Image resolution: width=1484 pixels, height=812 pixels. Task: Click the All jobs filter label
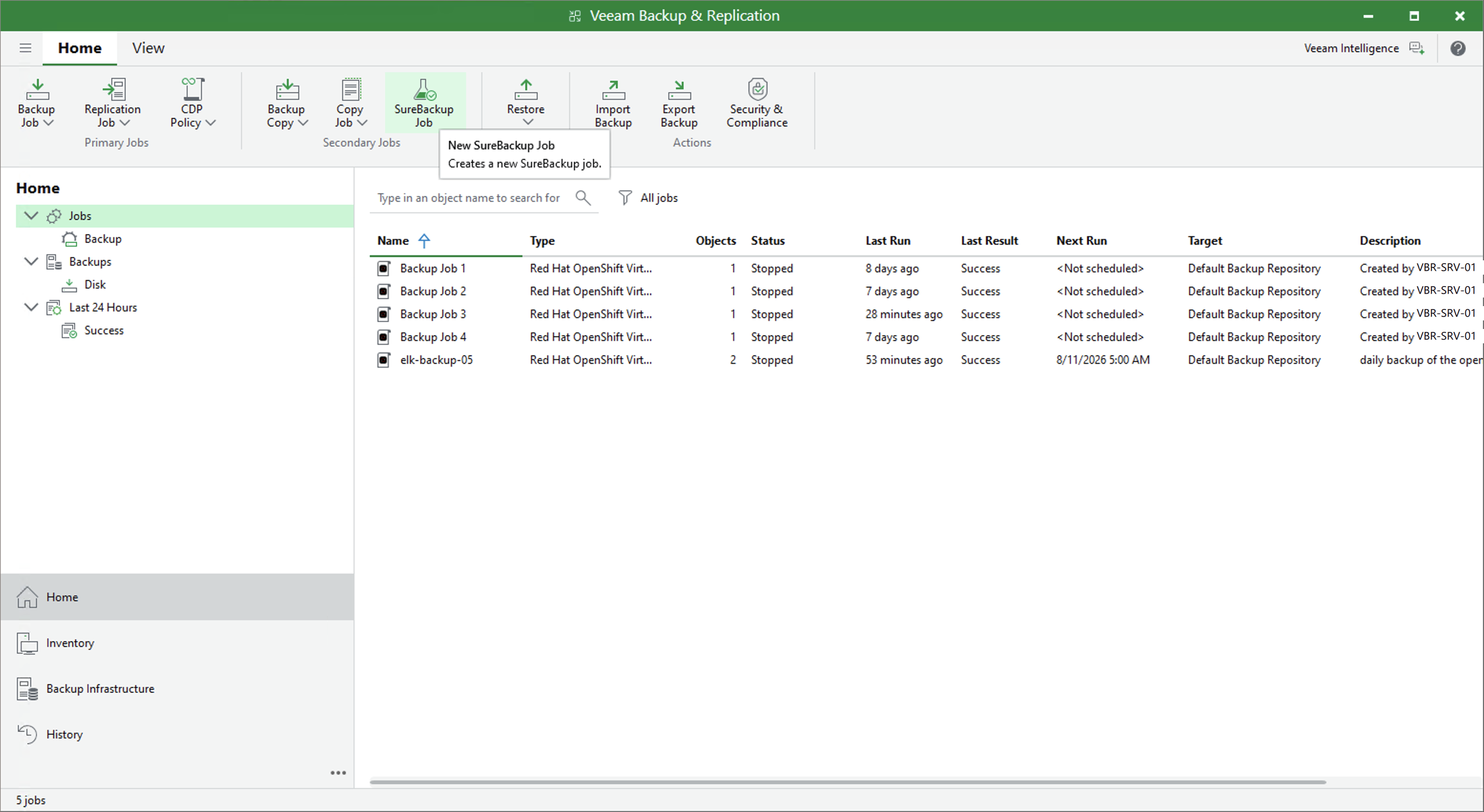click(659, 198)
